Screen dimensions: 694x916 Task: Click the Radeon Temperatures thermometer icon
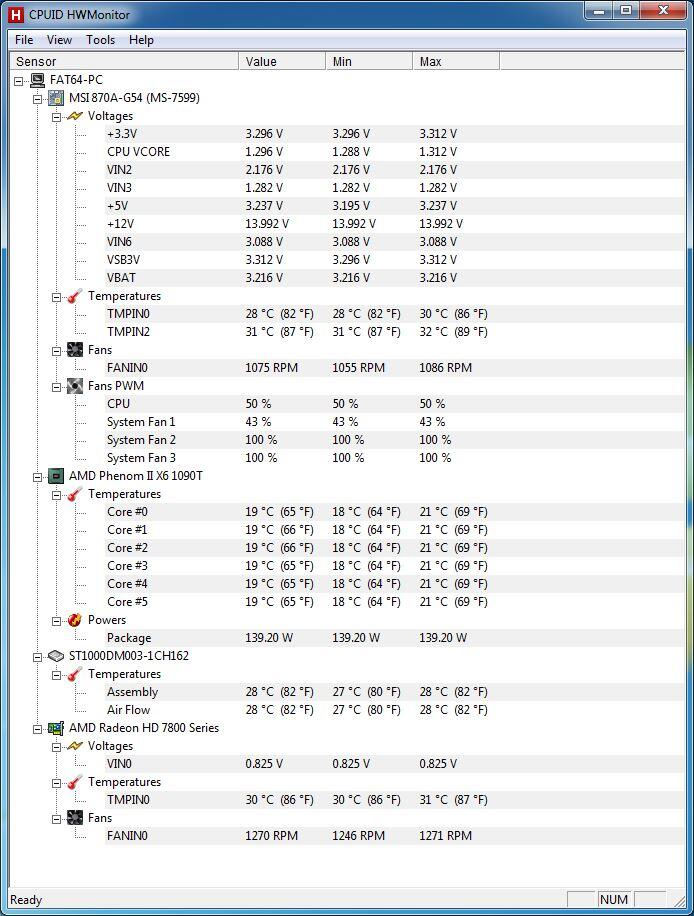click(75, 782)
